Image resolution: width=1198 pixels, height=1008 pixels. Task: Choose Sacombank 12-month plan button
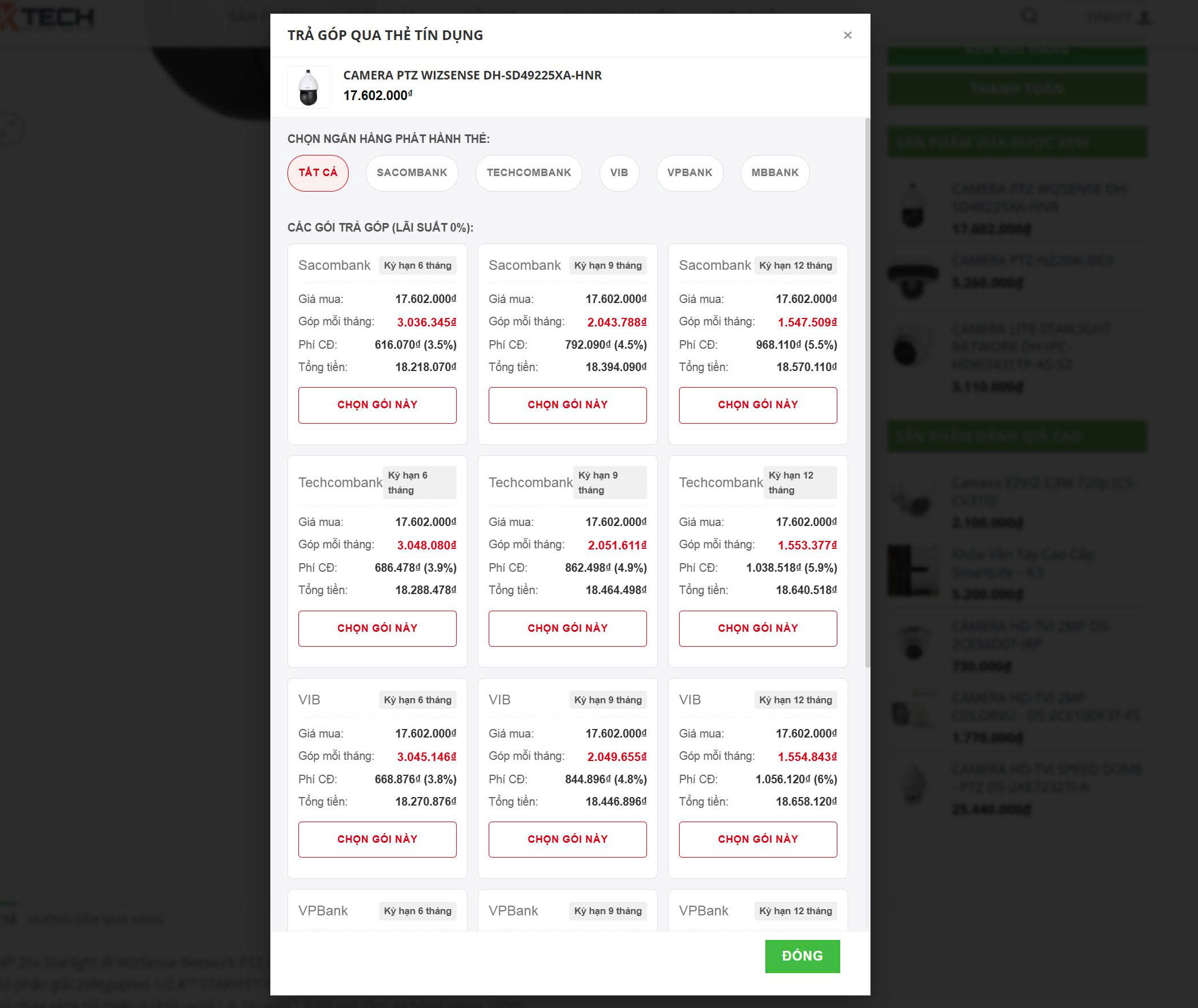click(x=758, y=405)
